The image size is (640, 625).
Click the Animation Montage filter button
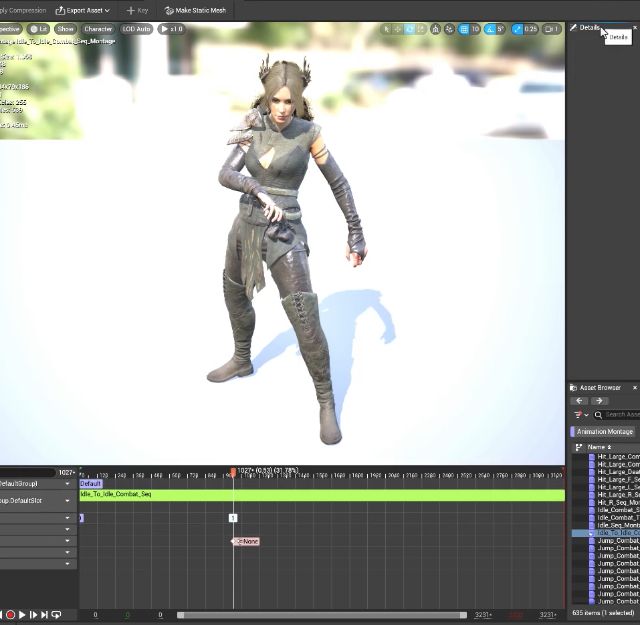coord(605,432)
